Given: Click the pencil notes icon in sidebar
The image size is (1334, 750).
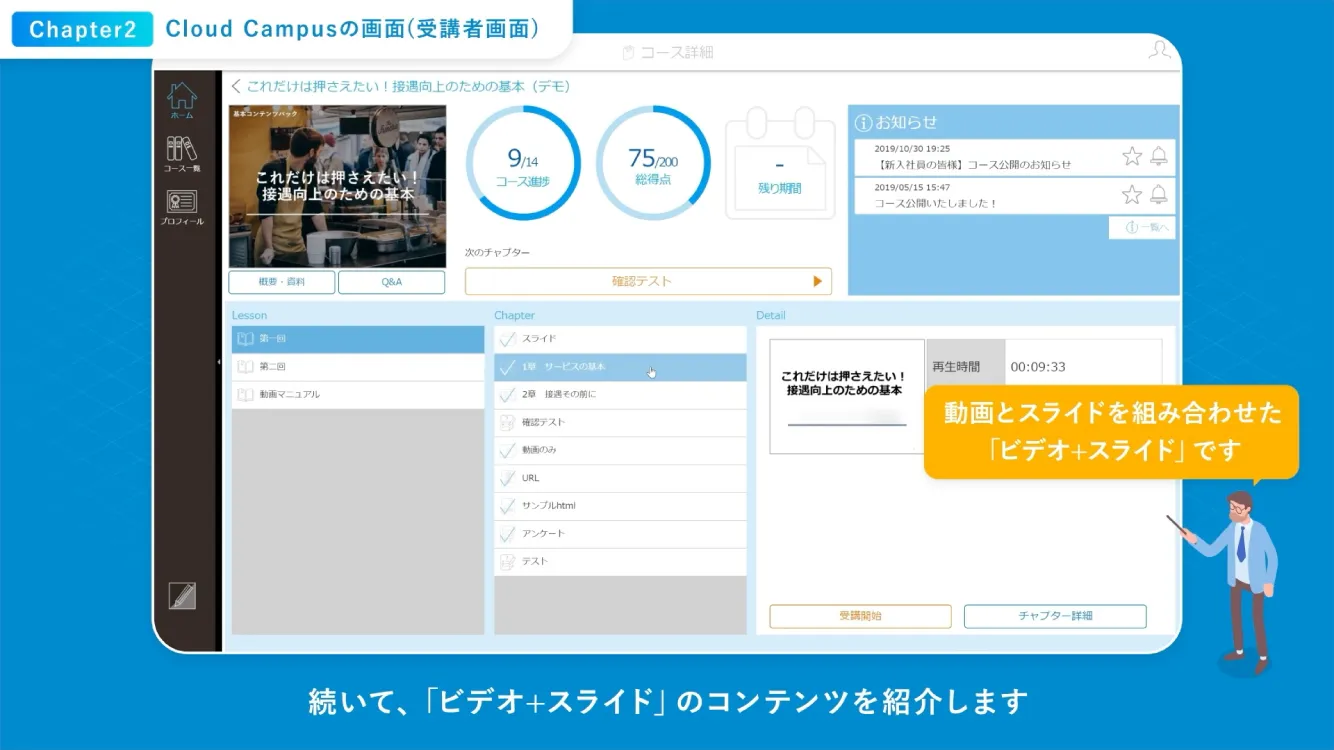Looking at the screenshot, I should tap(182, 596).
